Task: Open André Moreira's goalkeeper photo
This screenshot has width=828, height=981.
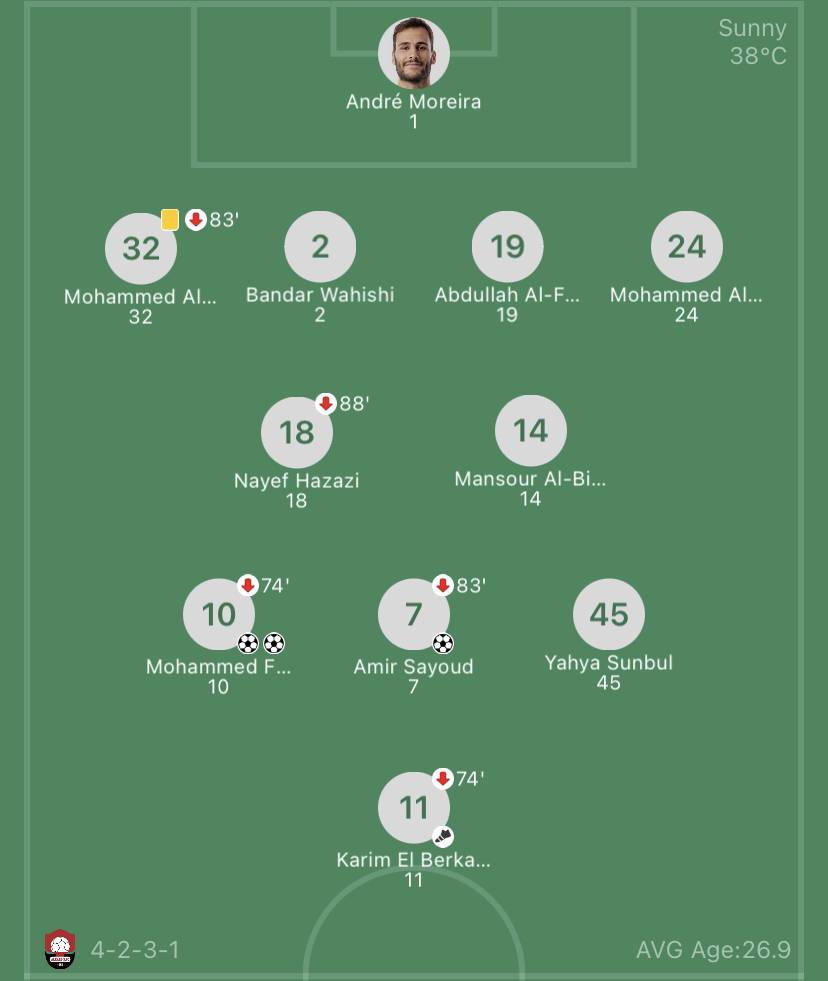Action: 414,53
